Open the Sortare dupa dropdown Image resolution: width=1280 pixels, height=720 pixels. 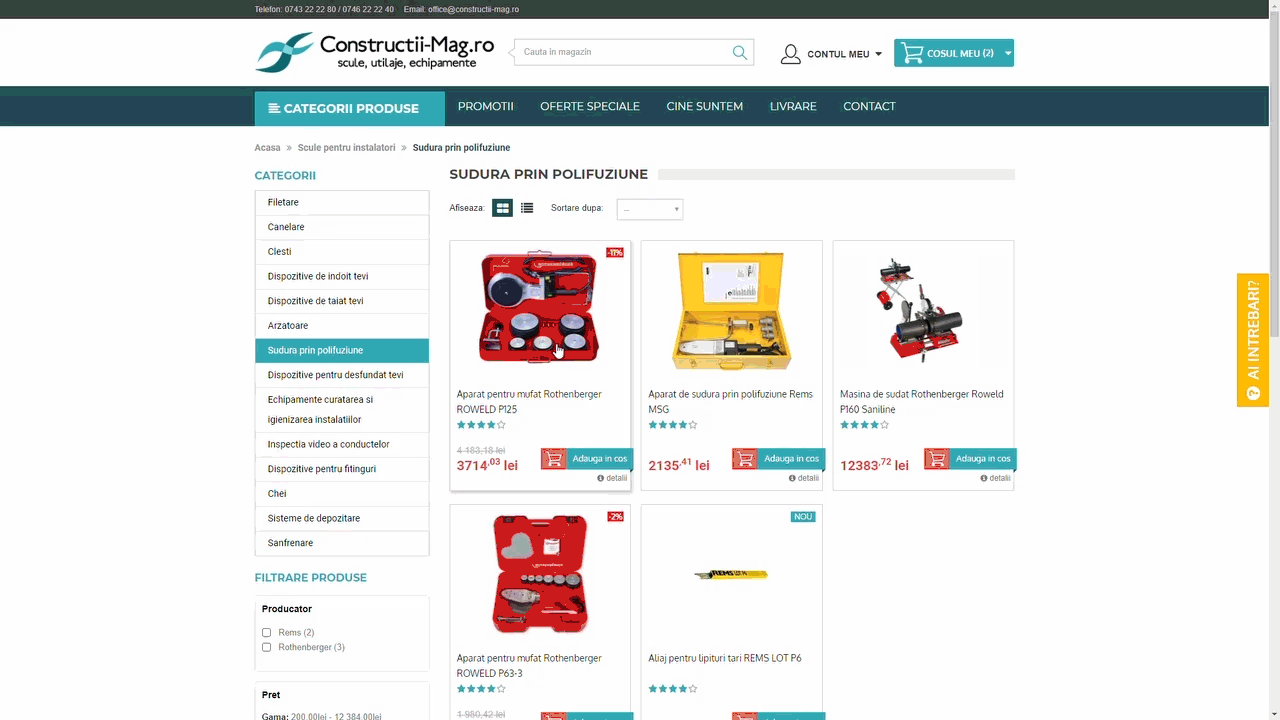[649, 209]
